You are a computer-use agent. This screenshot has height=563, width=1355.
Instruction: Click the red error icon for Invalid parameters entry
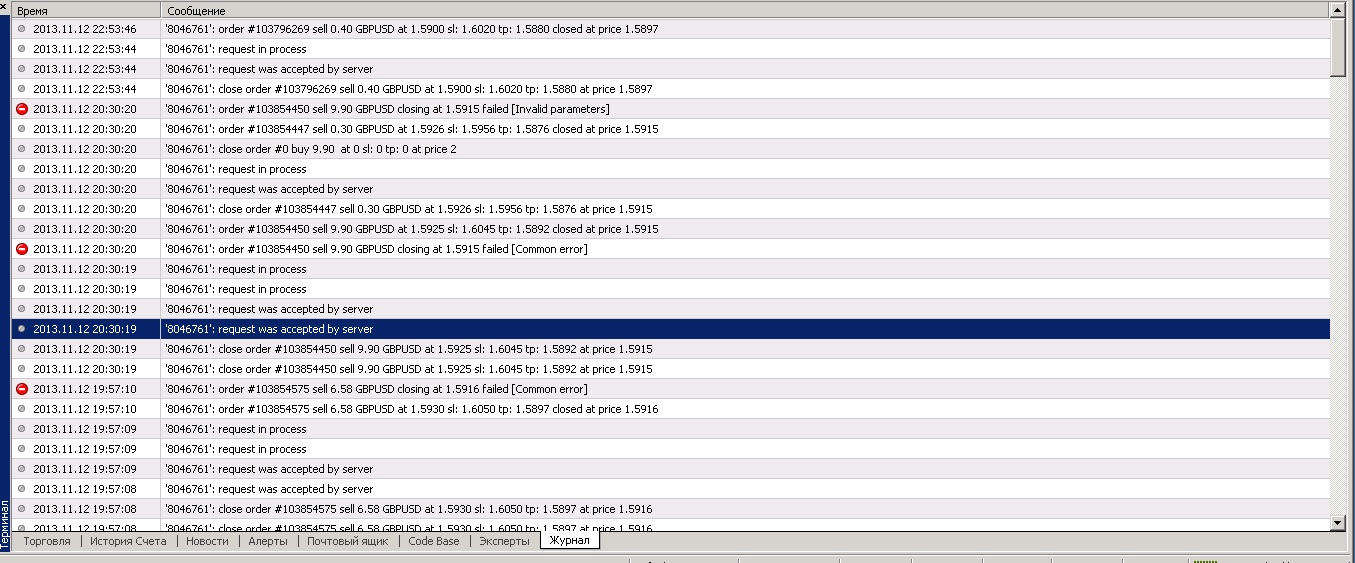point(22,109)
